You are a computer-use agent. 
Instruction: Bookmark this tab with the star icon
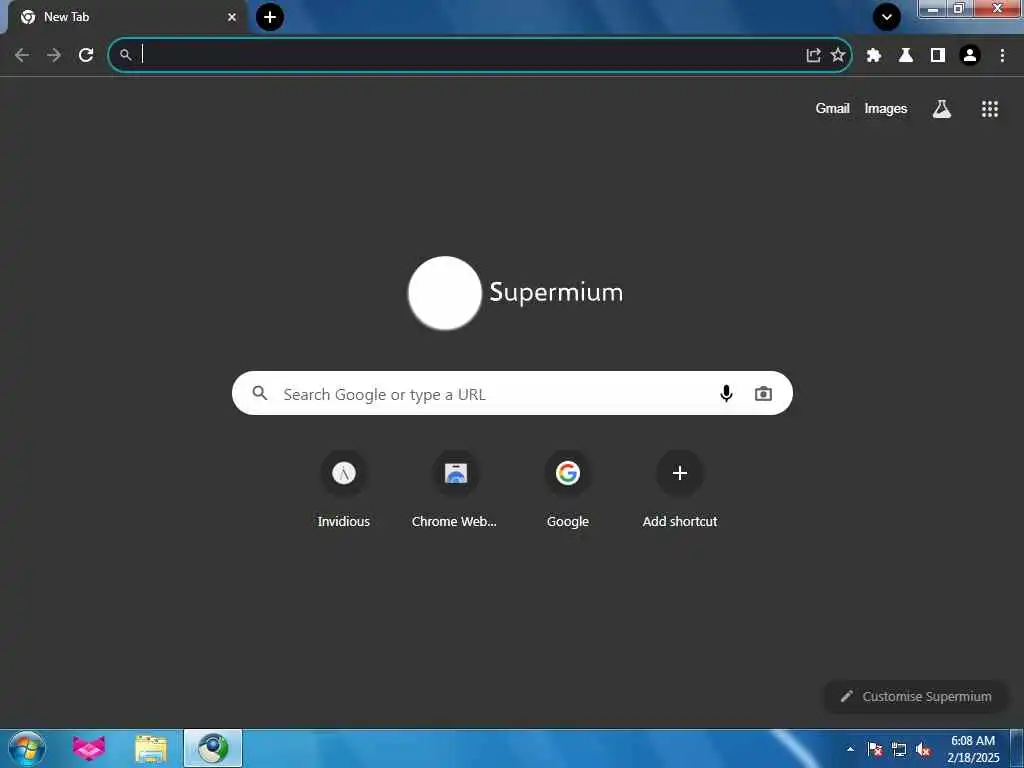click(x=838, y=55)
